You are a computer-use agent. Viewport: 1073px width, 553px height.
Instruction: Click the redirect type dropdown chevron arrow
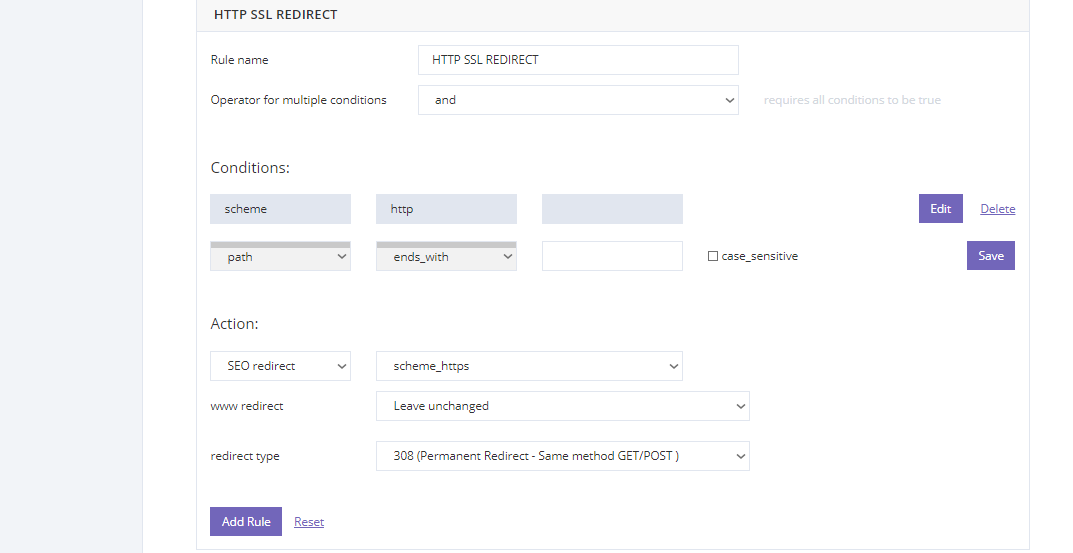click(x=740, y=456)
